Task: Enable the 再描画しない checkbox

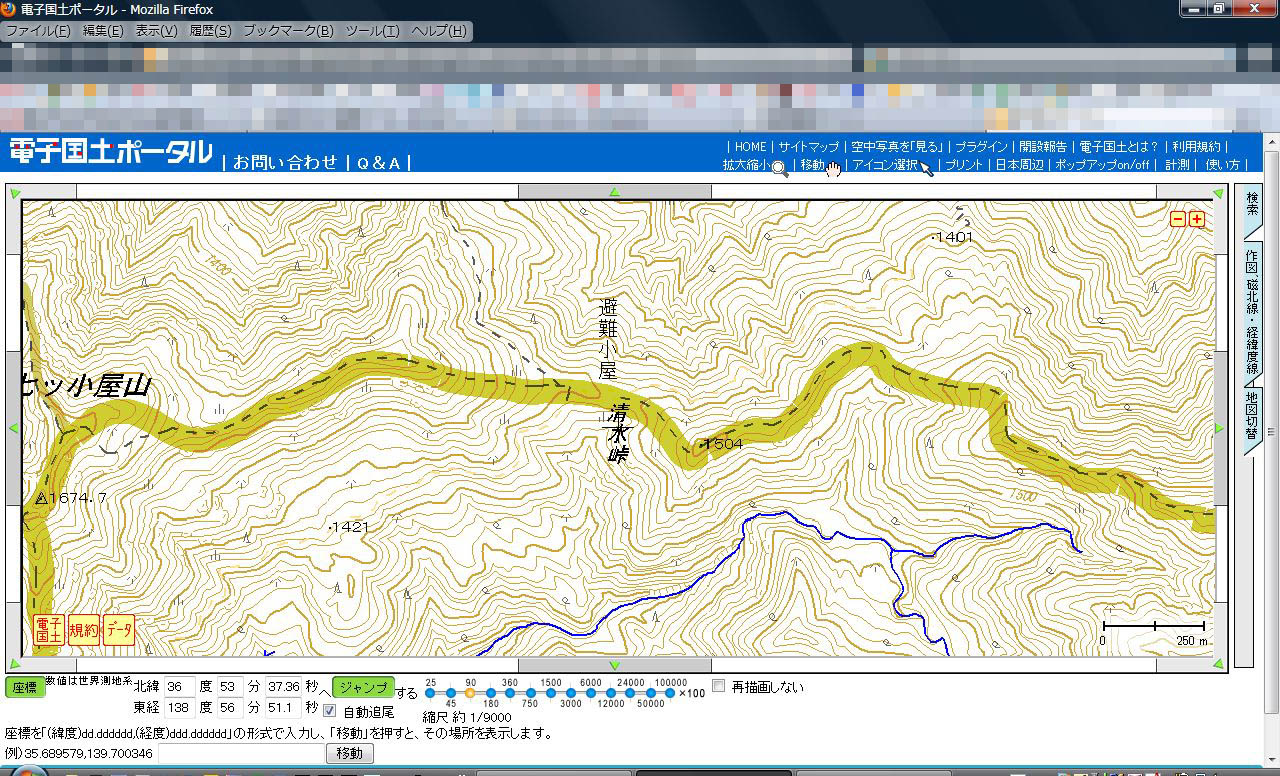Action: coord(718,686)
